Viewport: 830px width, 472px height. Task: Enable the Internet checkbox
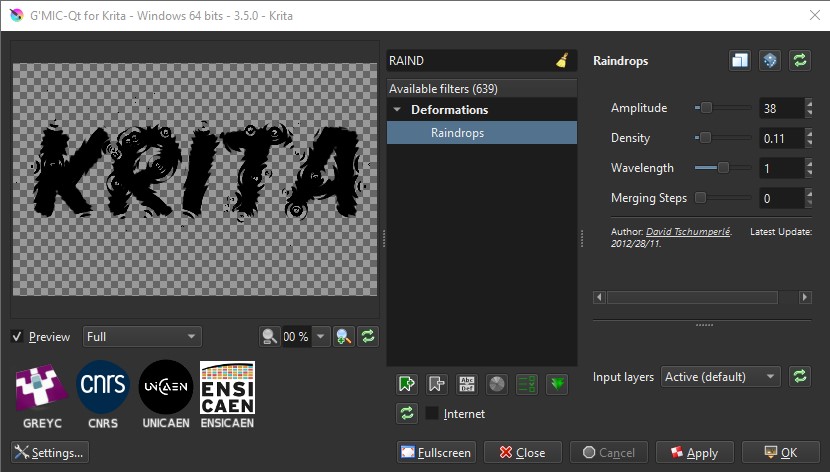[432, 413]
